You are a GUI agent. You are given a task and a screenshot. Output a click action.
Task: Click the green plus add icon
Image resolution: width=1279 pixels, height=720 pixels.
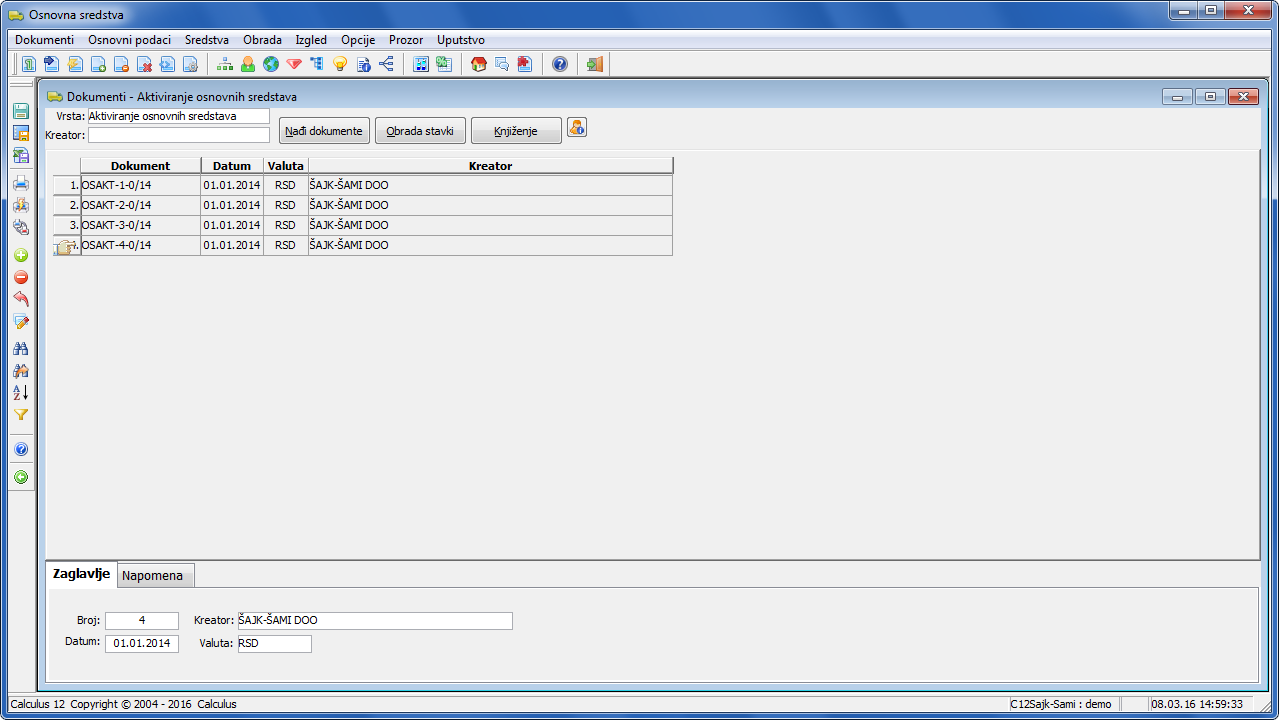pos(20,256)
